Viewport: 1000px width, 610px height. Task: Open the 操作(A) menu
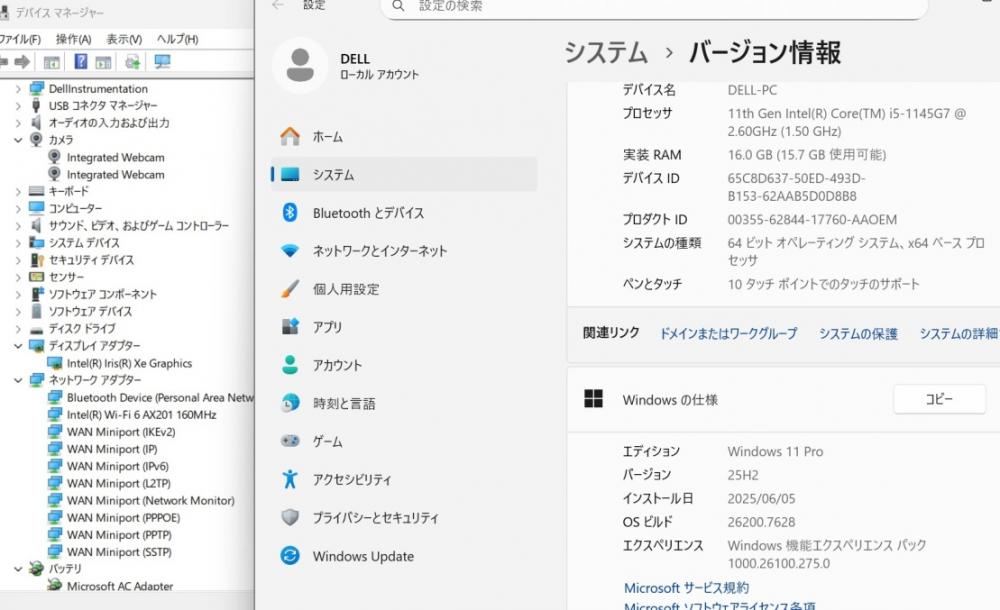click(73, 39)
